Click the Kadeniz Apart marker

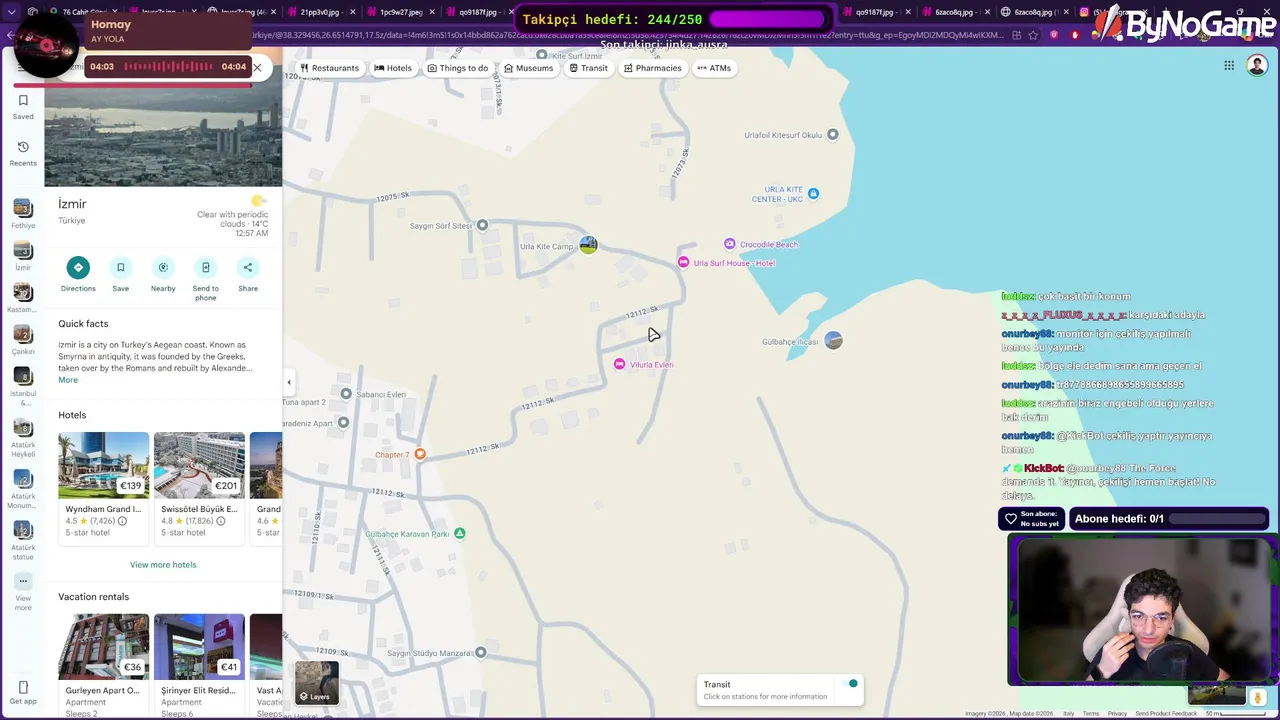pyautogui.click(x=343, y=423)
